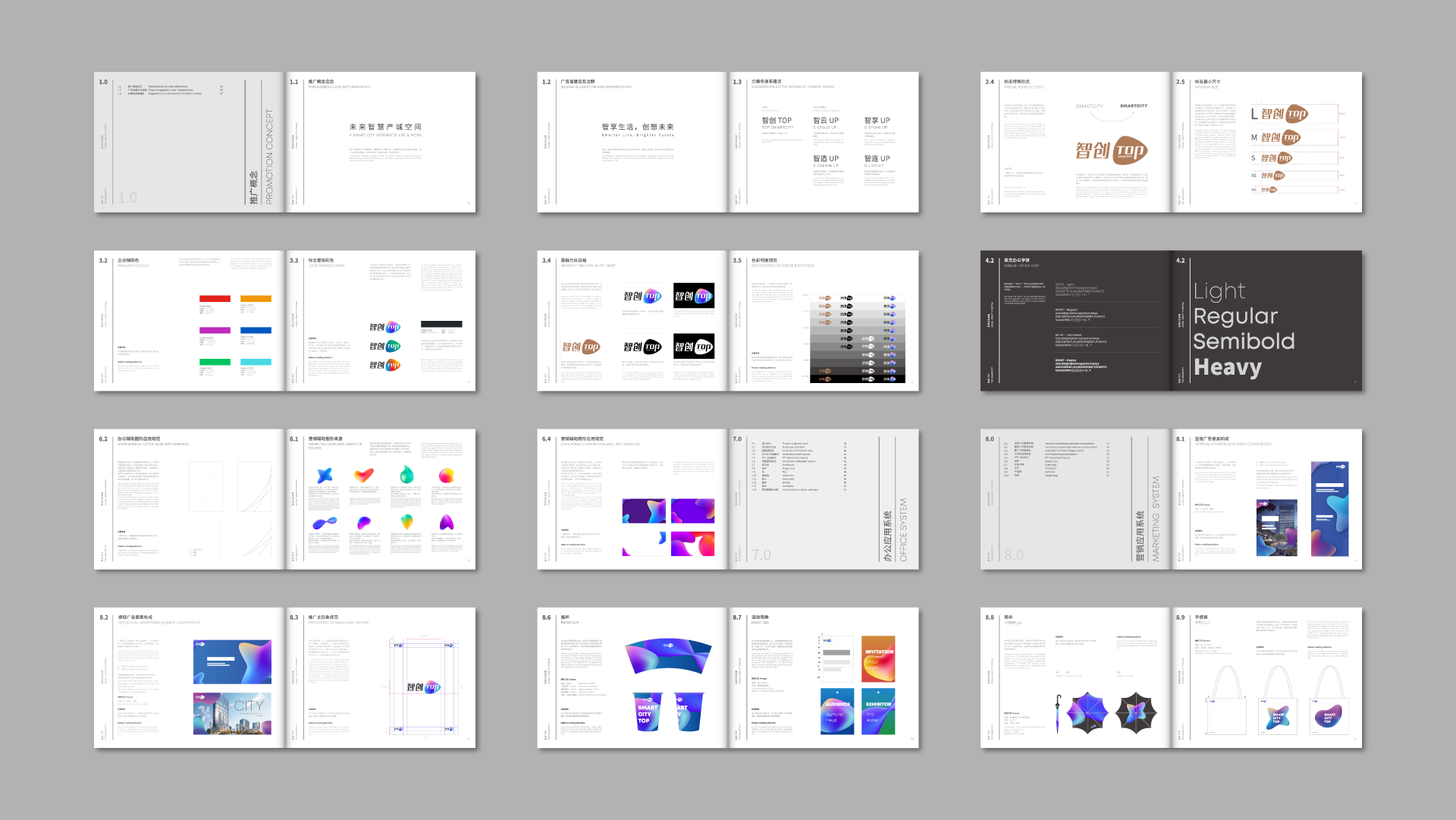Click the word "Heavy" on the dark page
Viewport: 1456px width, 820px height.
1228,367
